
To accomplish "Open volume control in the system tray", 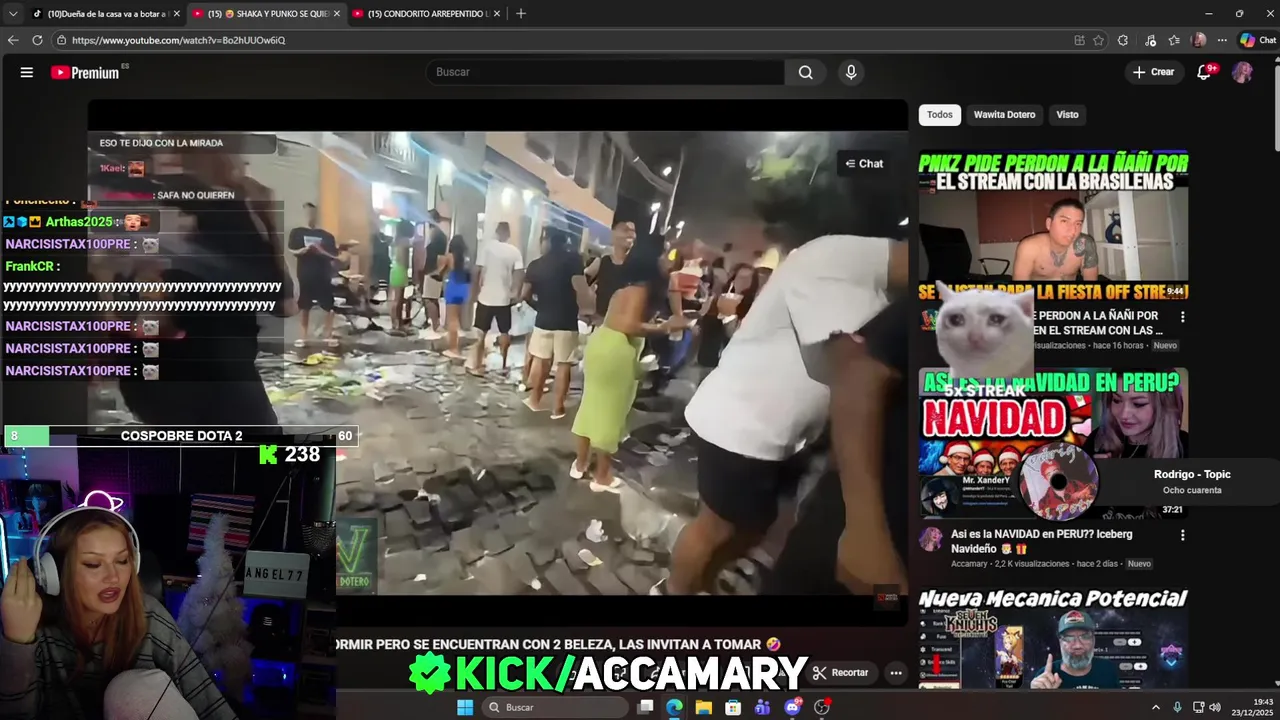I will (1215, 707).
